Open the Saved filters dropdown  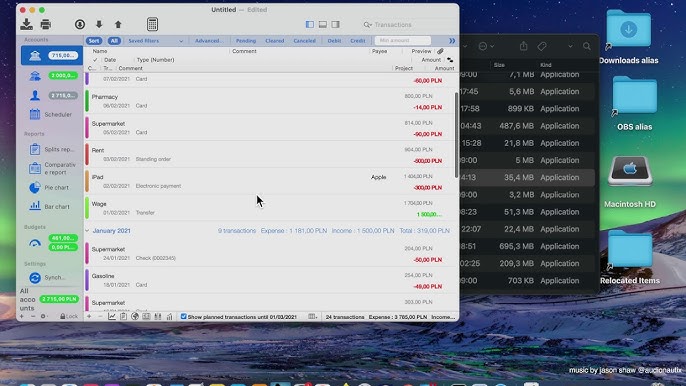coord(155,41)
